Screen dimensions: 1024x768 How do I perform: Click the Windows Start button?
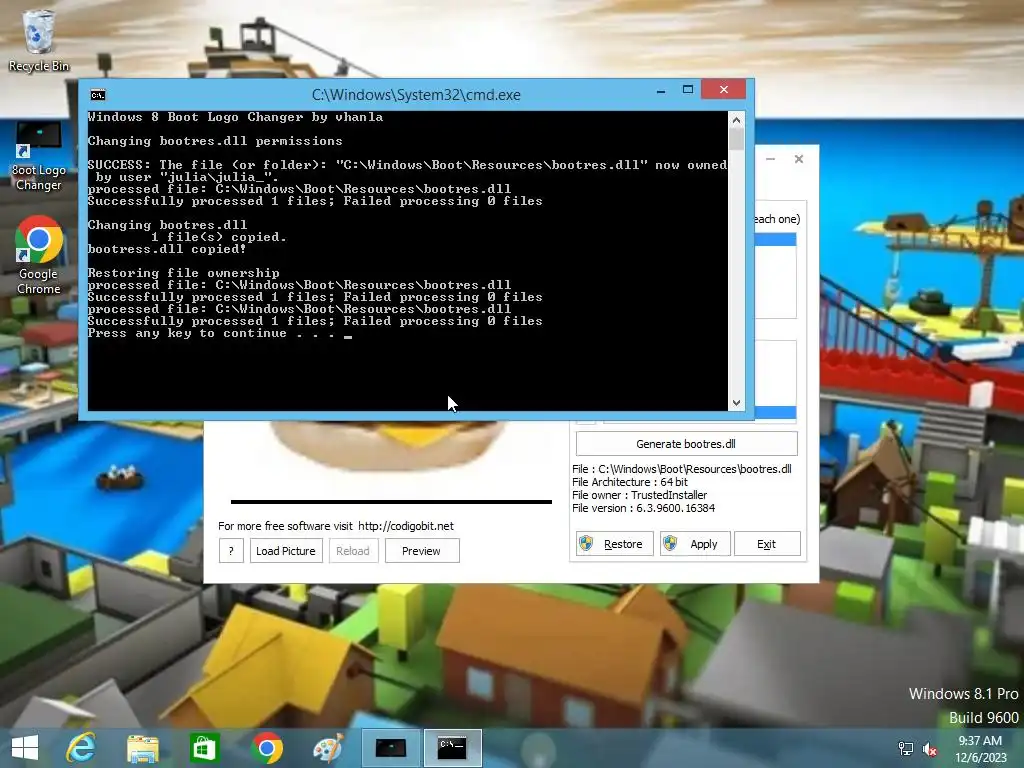(x=25, y=748)
